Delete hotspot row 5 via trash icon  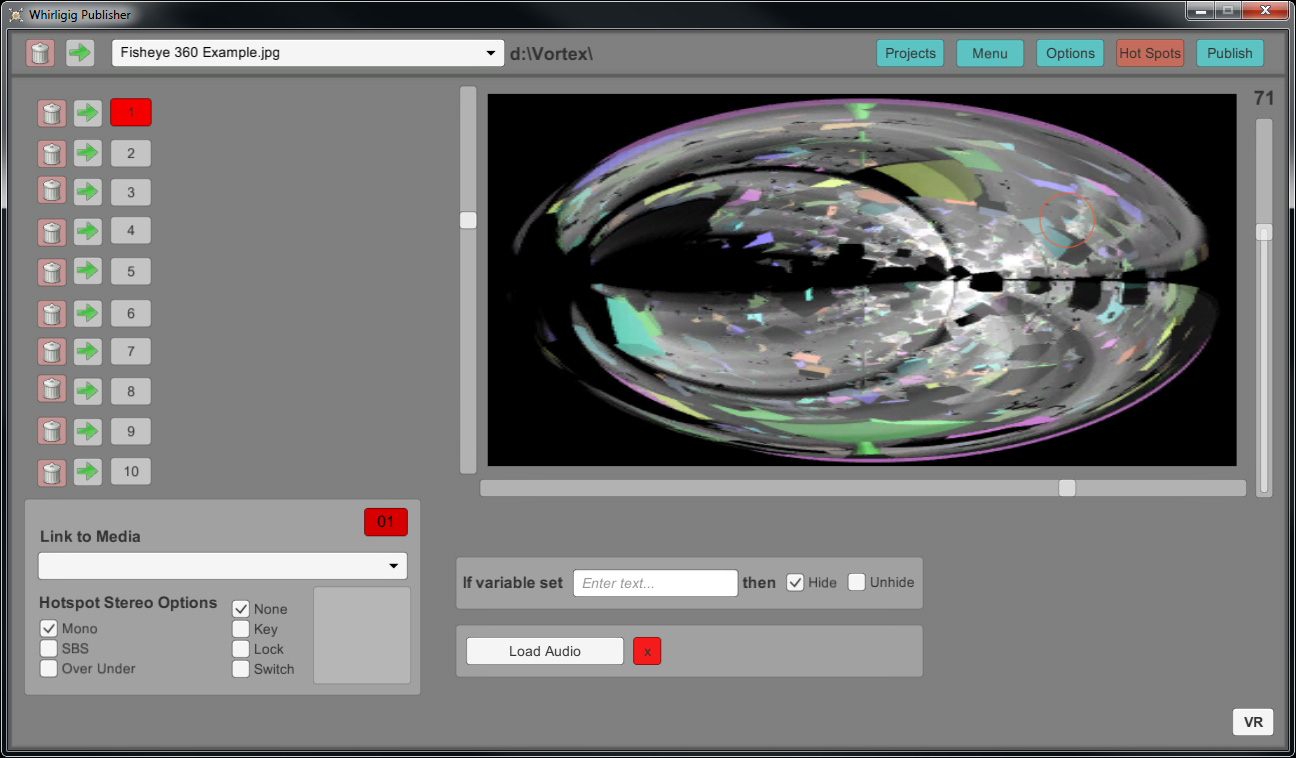click(52, 271)
